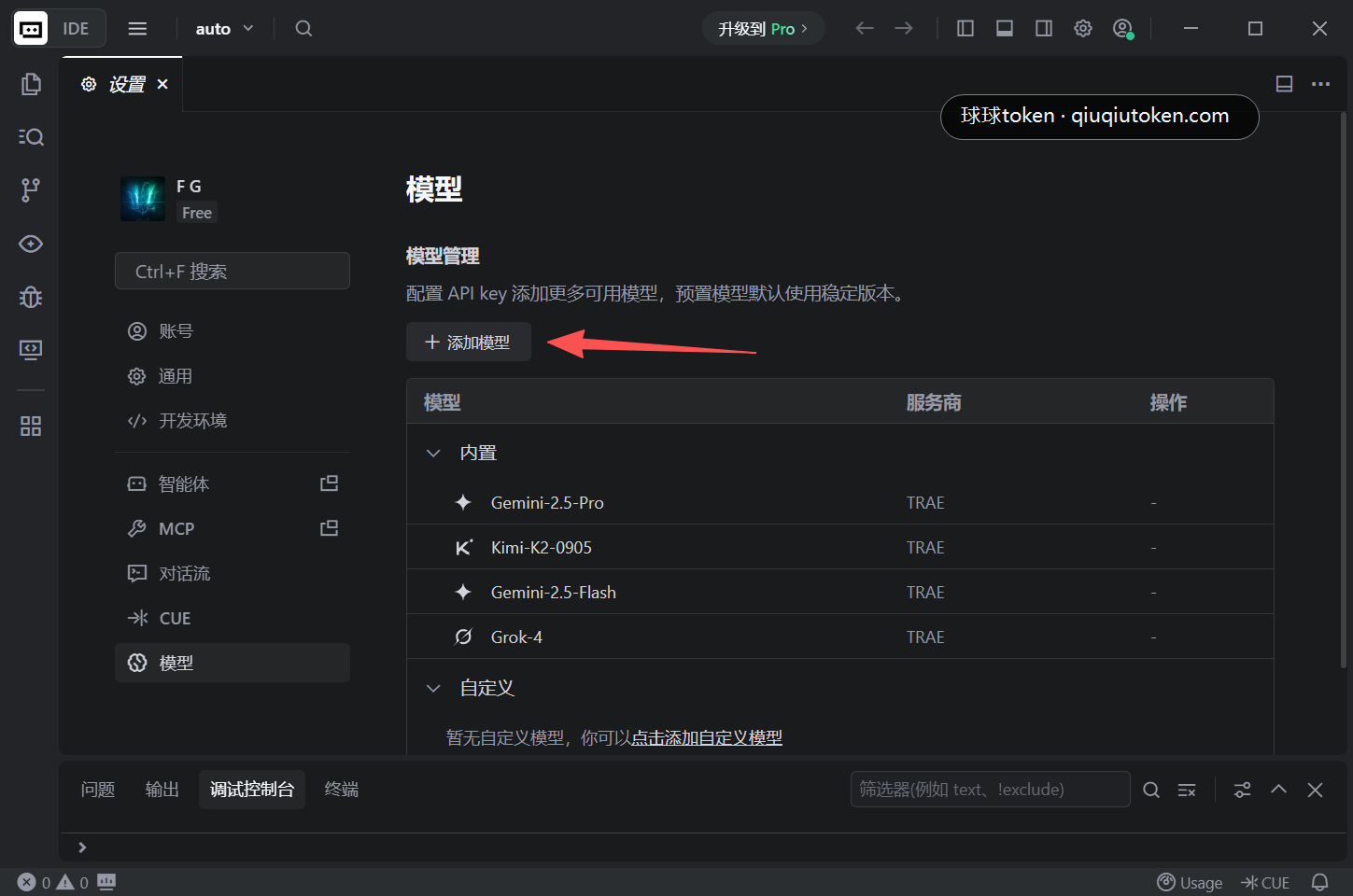Click the 添加模型 button
The image size is (1353, 896).
pos(469,342)
